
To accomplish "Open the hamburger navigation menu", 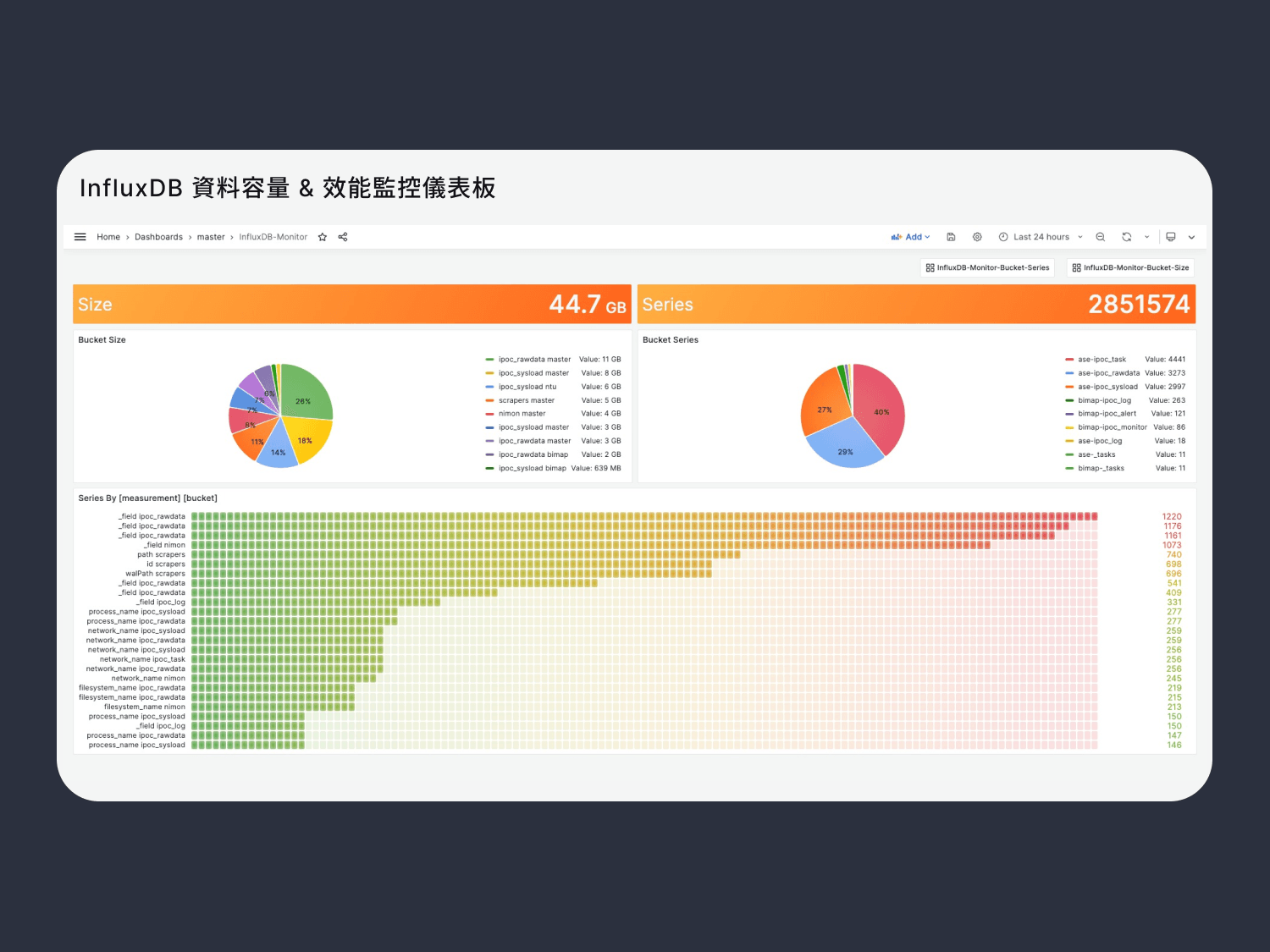I will 80,237.
